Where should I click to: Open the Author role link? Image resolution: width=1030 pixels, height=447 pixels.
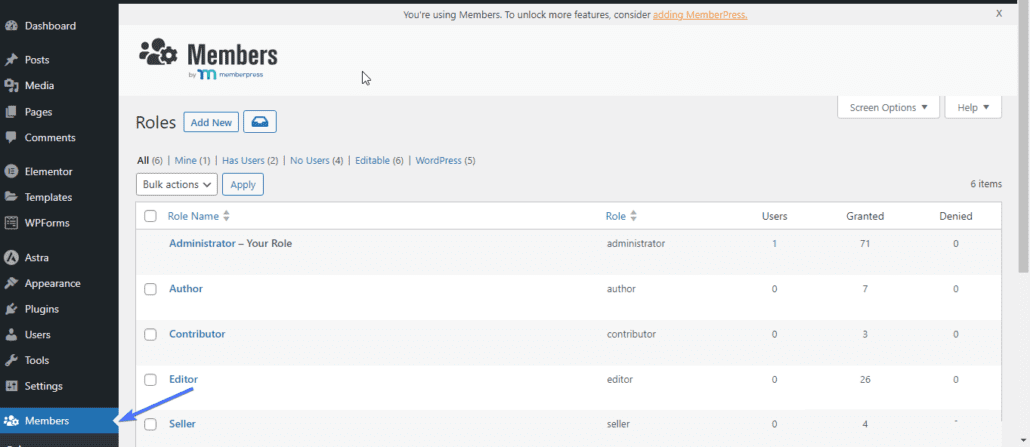pyautogui.click(x=186, y=289)
